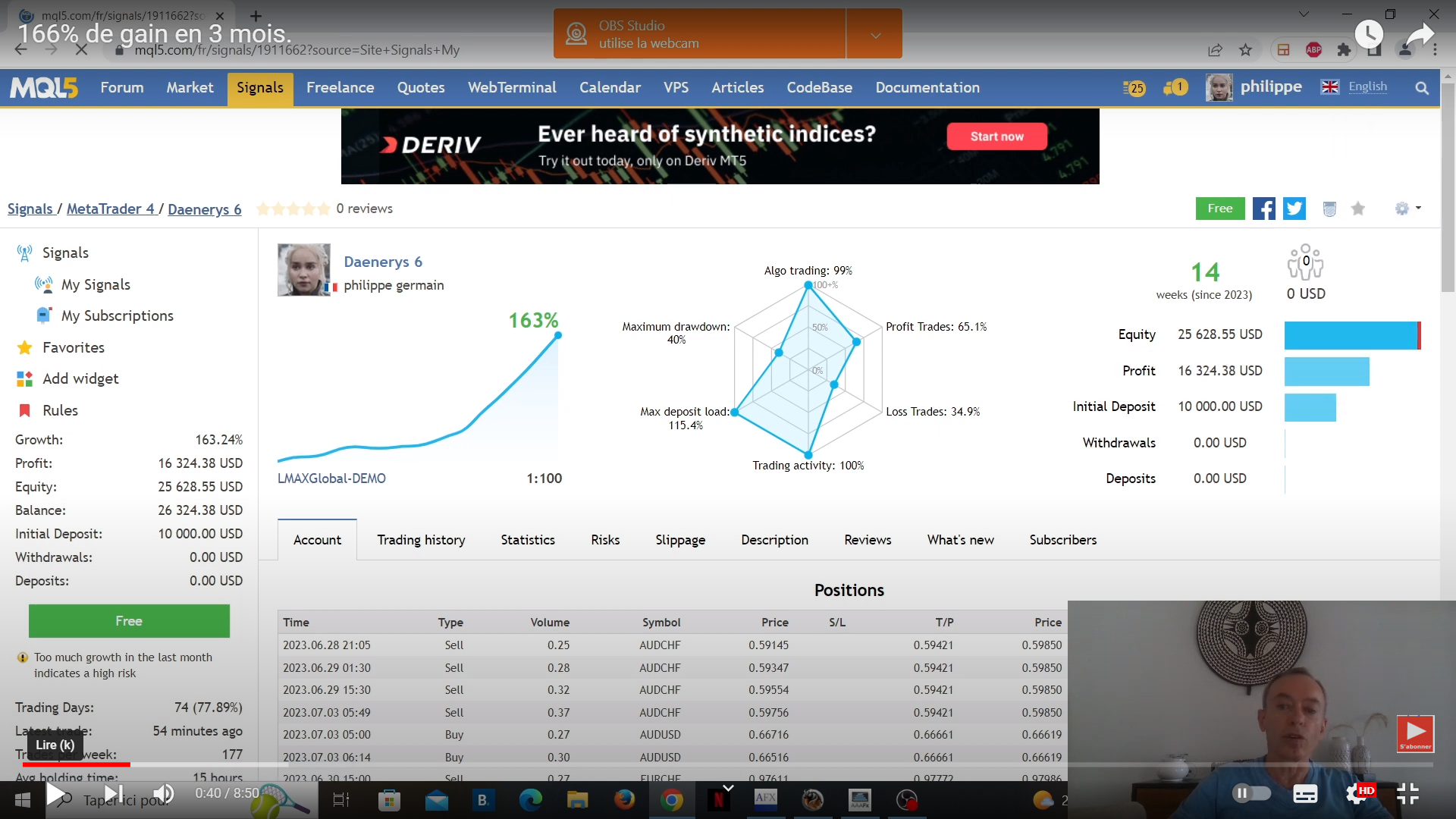
Task: Open the notifications icon showing 25
Action: point(1134,88)
